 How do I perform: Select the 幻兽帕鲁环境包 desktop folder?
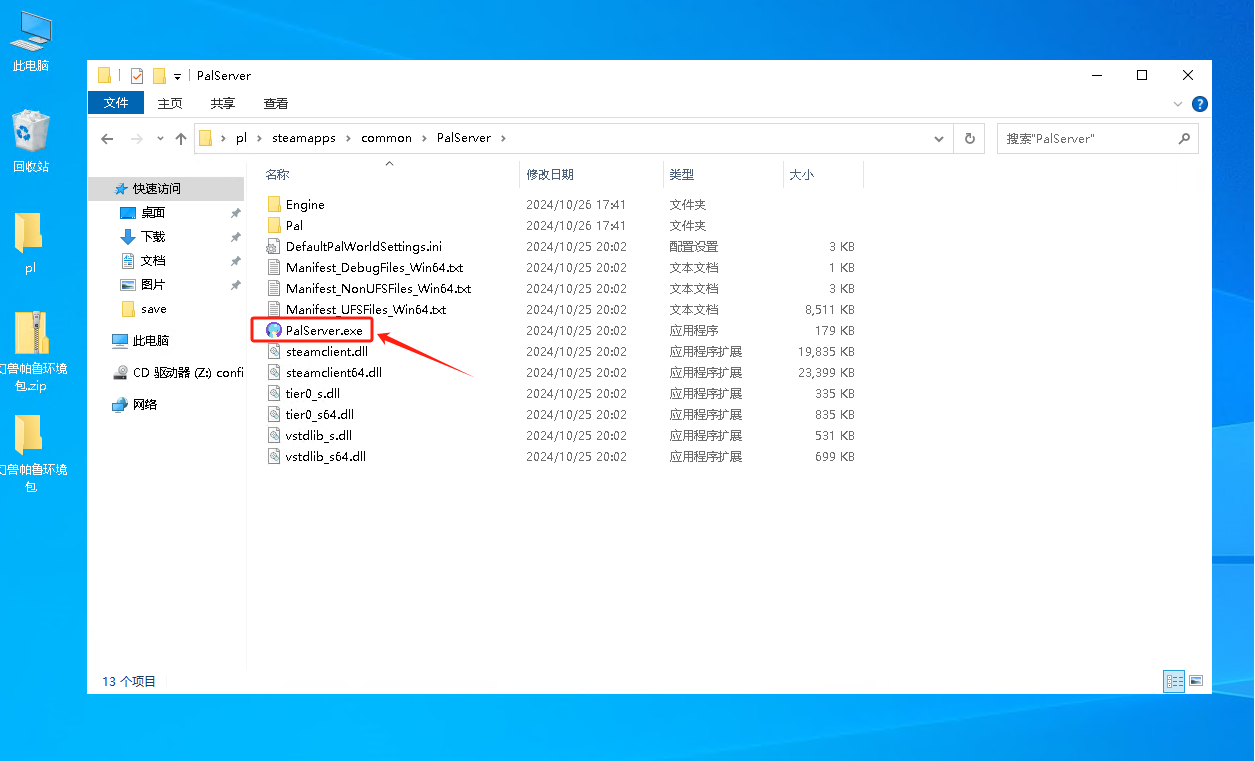[30, 453]
